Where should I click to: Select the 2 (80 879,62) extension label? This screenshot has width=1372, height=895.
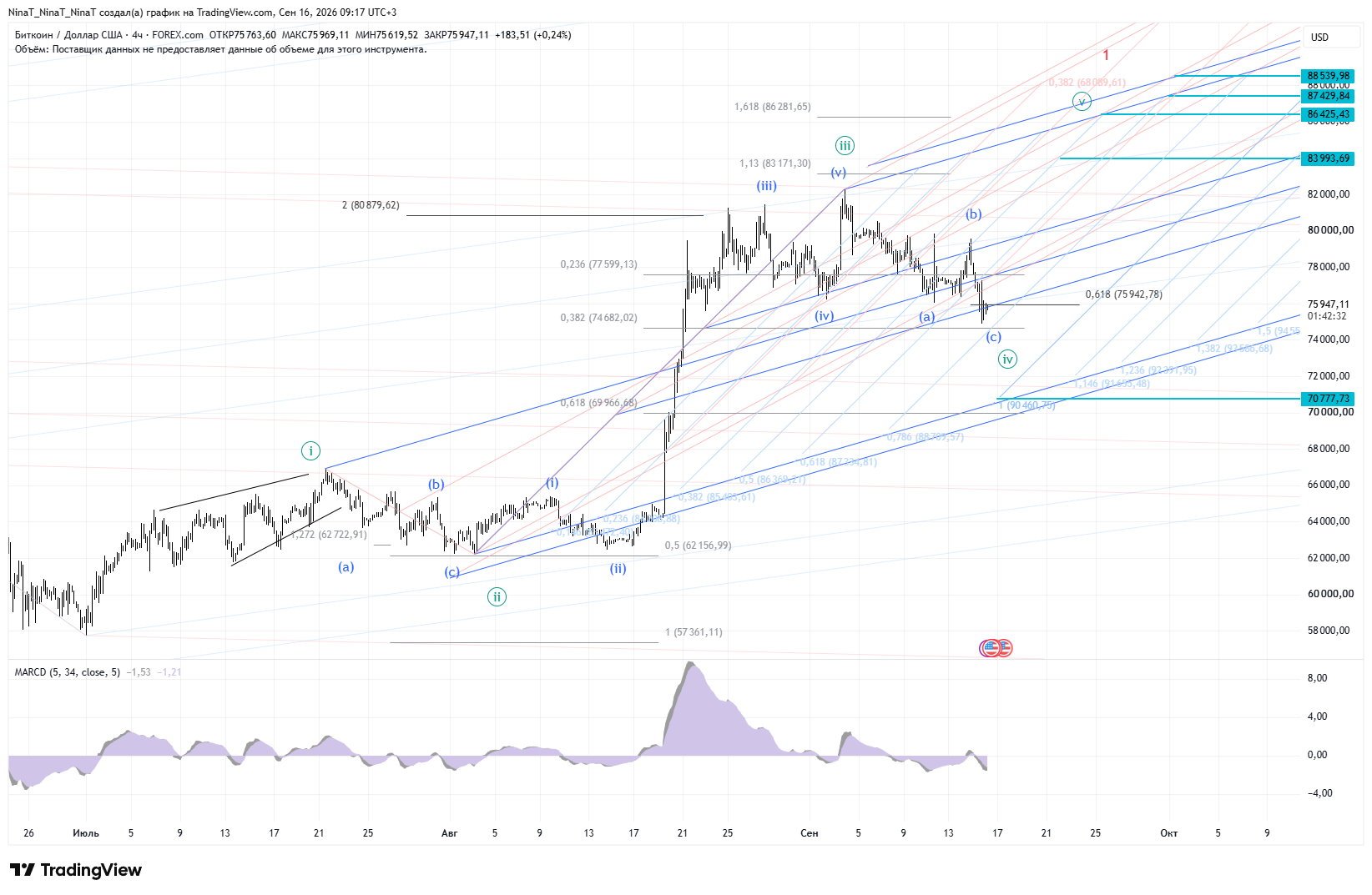pyautogui.click(x=371, y=205)
